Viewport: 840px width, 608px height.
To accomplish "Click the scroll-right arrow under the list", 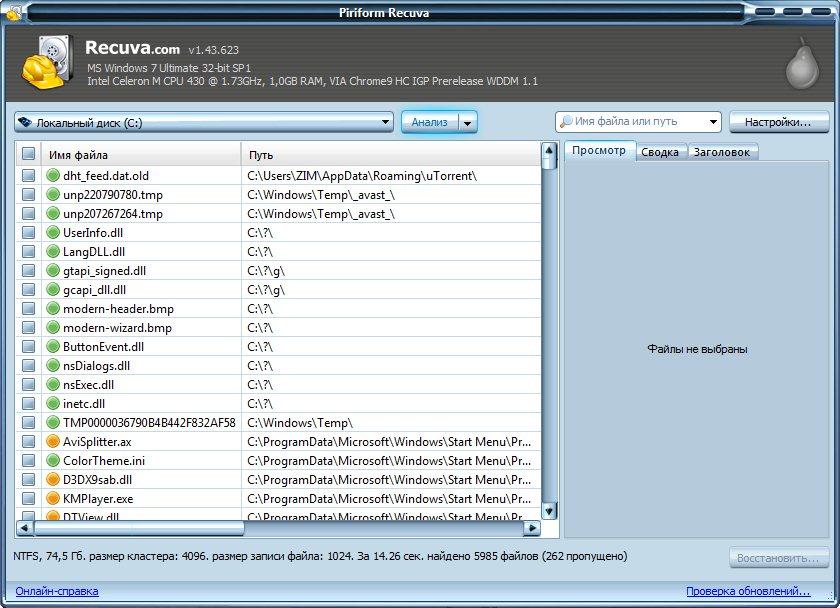I will pyautogui.click(x=531, y=528).
